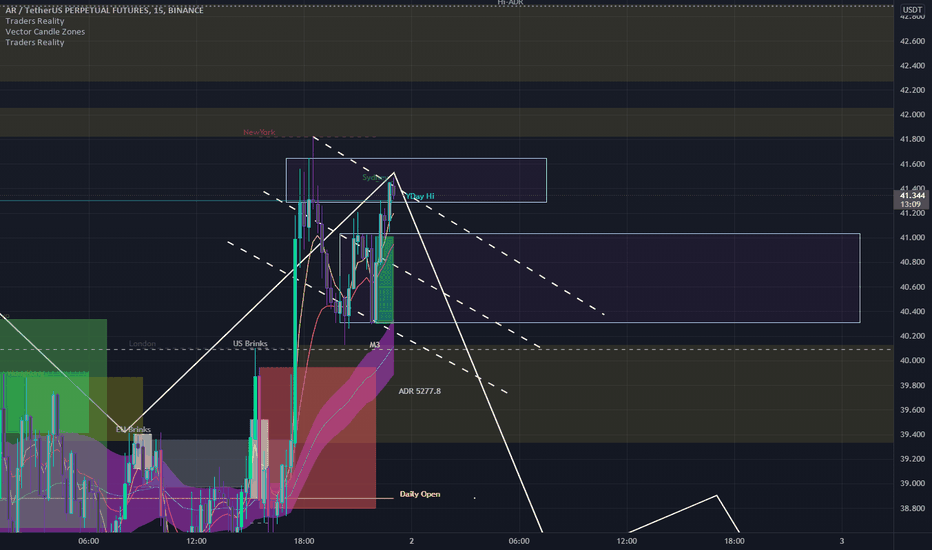This screenshot has width=932, height=550.
Task: Click the 42.000 price axis label
Action: pos(912,114)
